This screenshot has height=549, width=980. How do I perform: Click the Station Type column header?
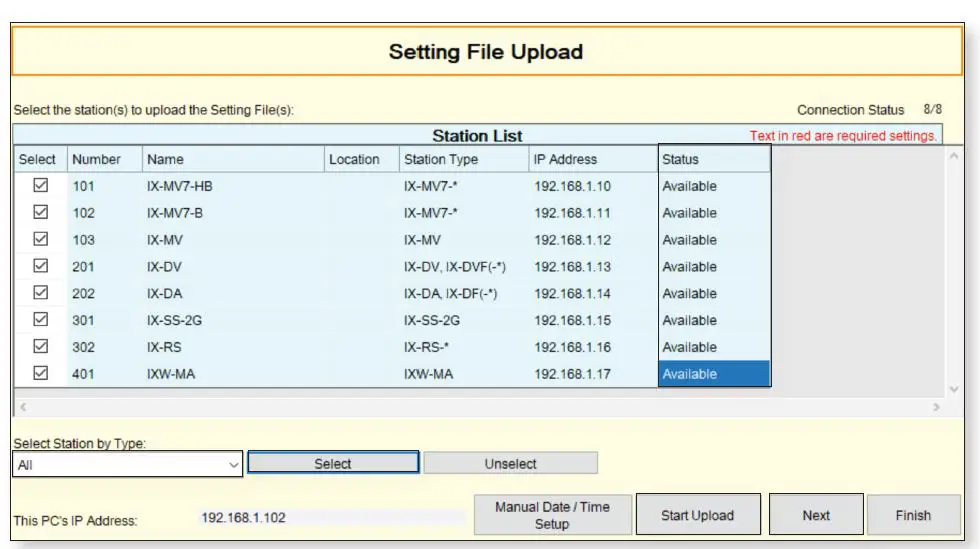pyautogui.click(x=464, y=159)
